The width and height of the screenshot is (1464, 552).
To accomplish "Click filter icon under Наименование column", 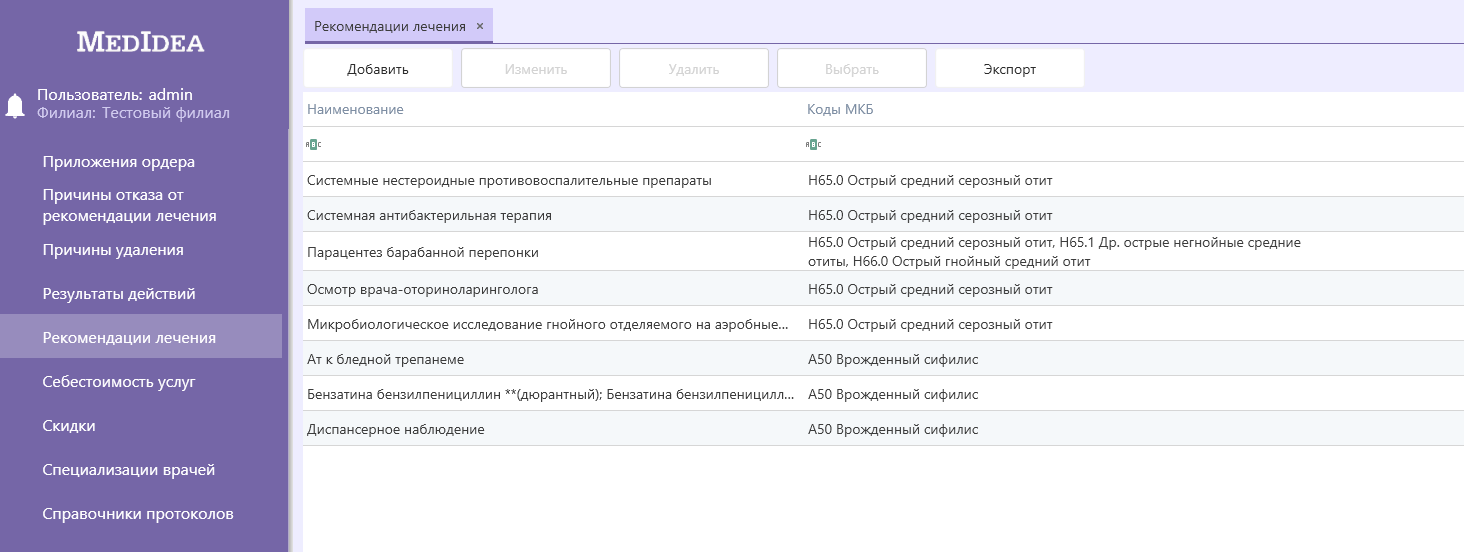I will (x=313, y=145).
